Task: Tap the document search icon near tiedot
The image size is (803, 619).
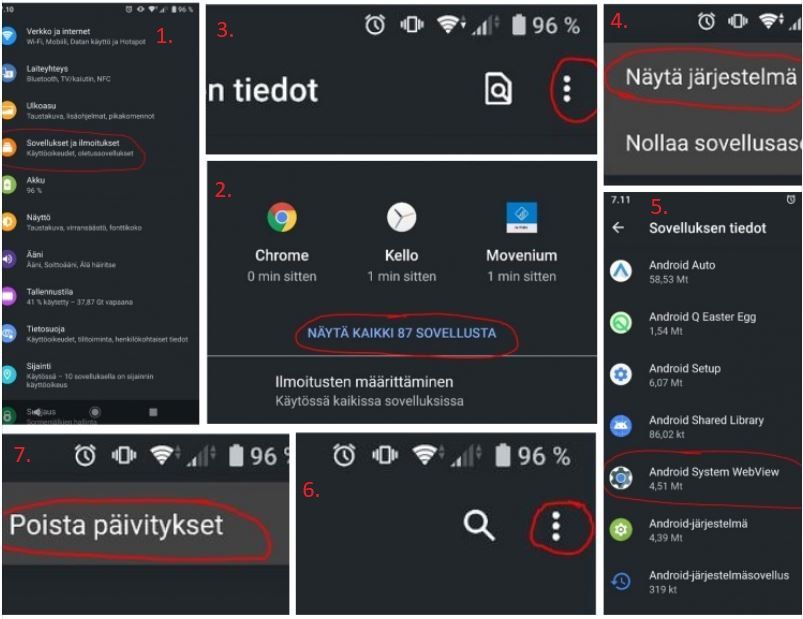Action: click(x=498, y=89)
